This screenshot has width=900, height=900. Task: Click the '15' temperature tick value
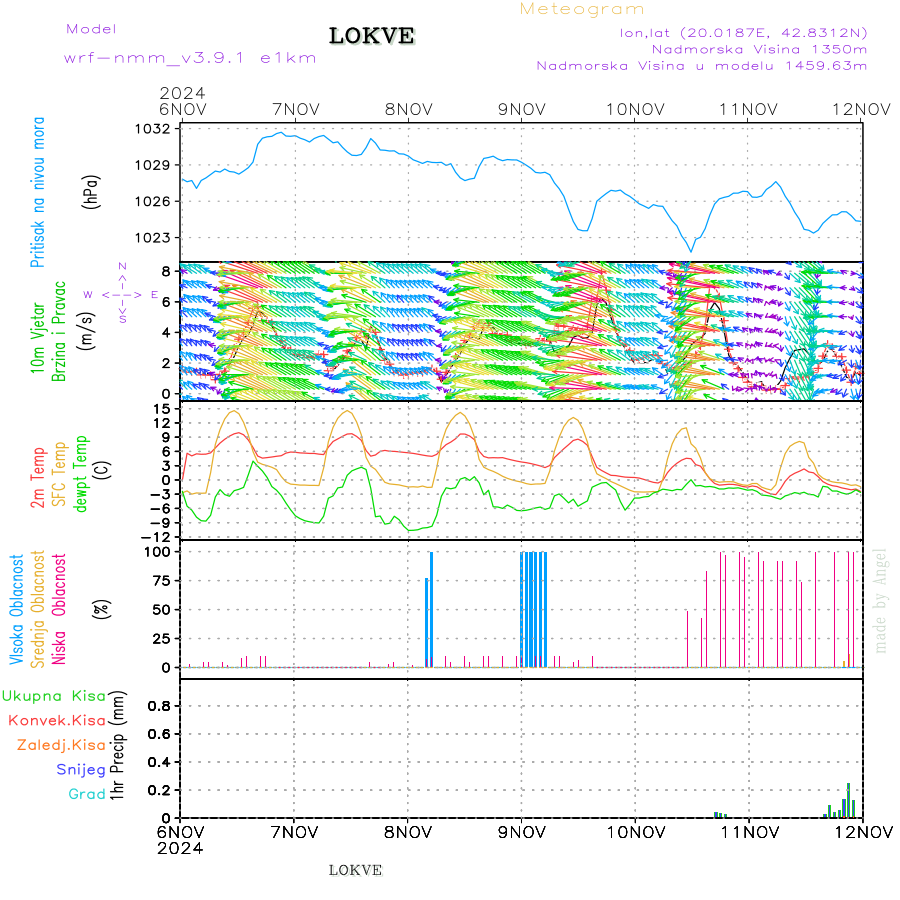coord(162,409)
